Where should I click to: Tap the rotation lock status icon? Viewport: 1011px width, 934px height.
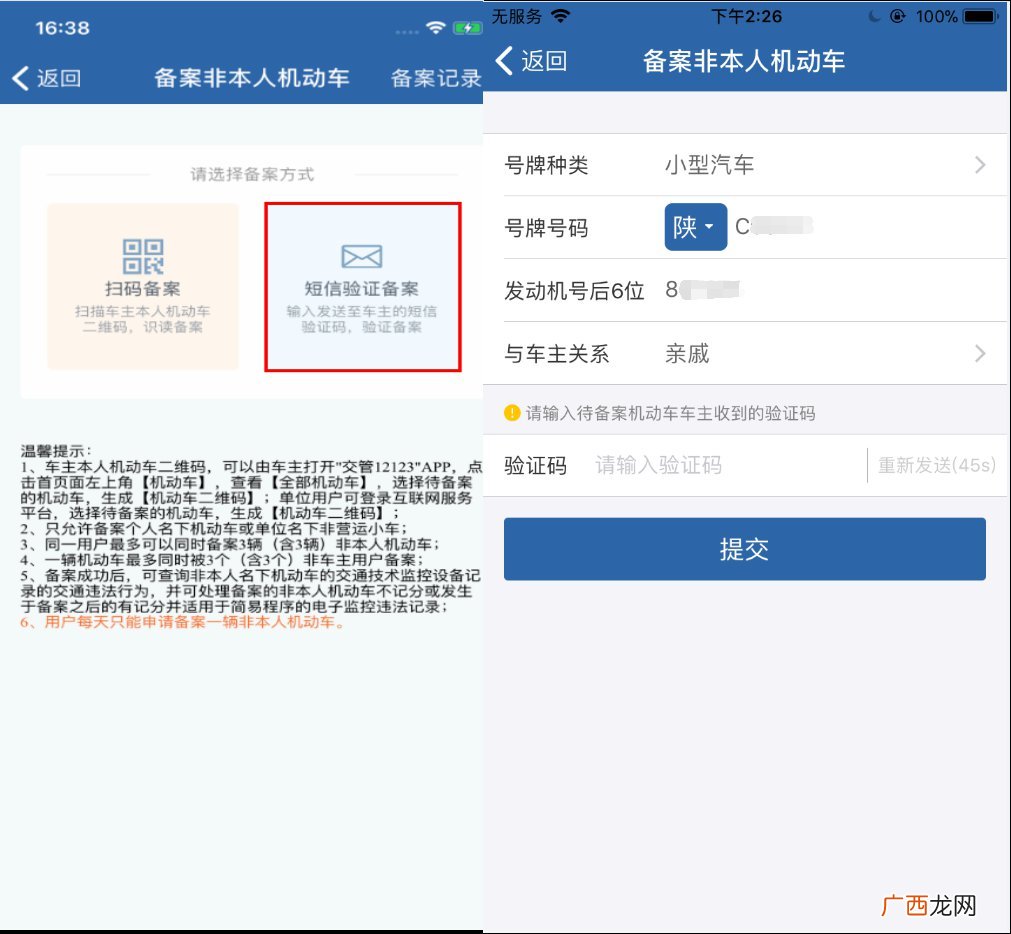(898, 16)
